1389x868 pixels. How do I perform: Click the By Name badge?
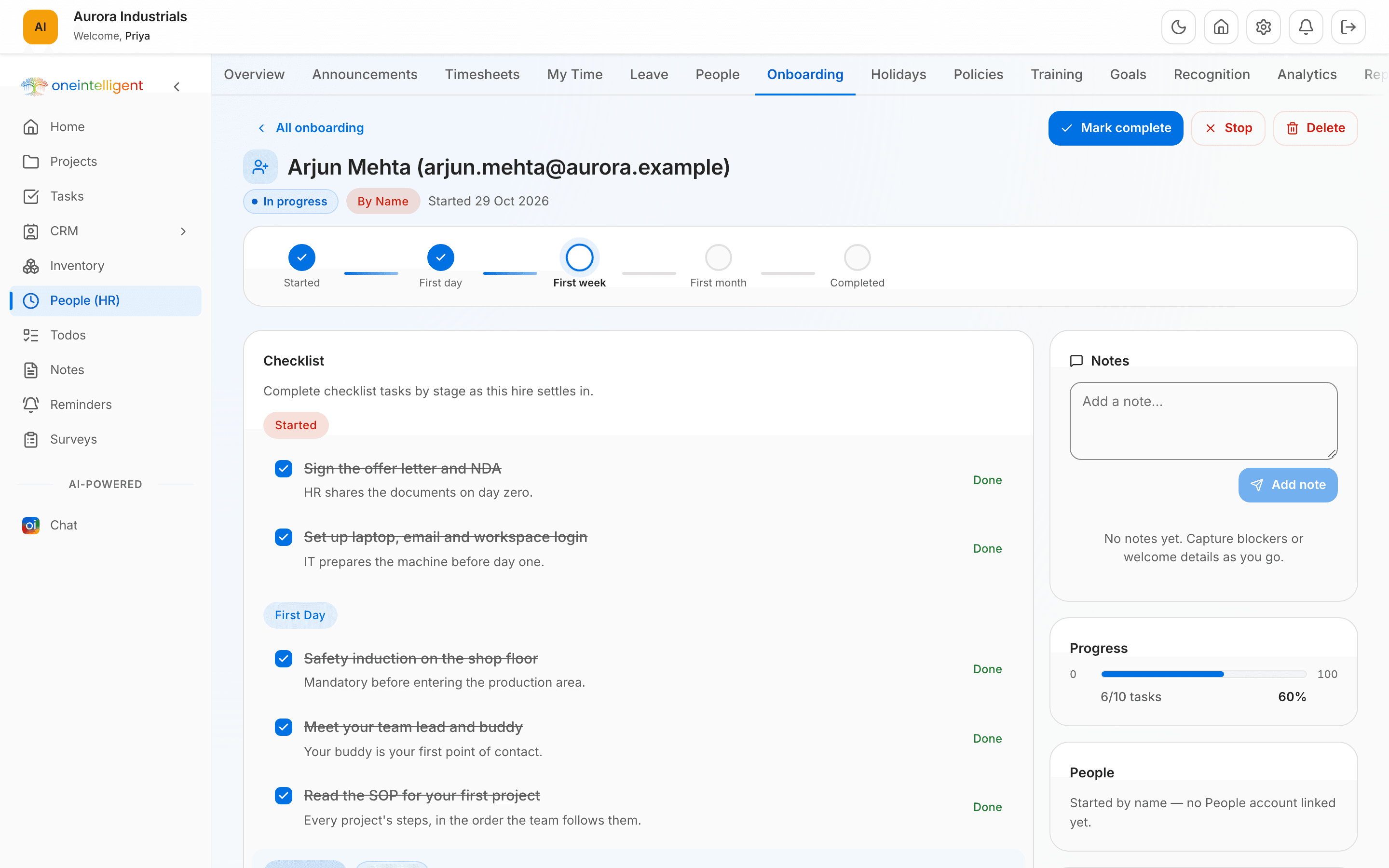[383, 202]
